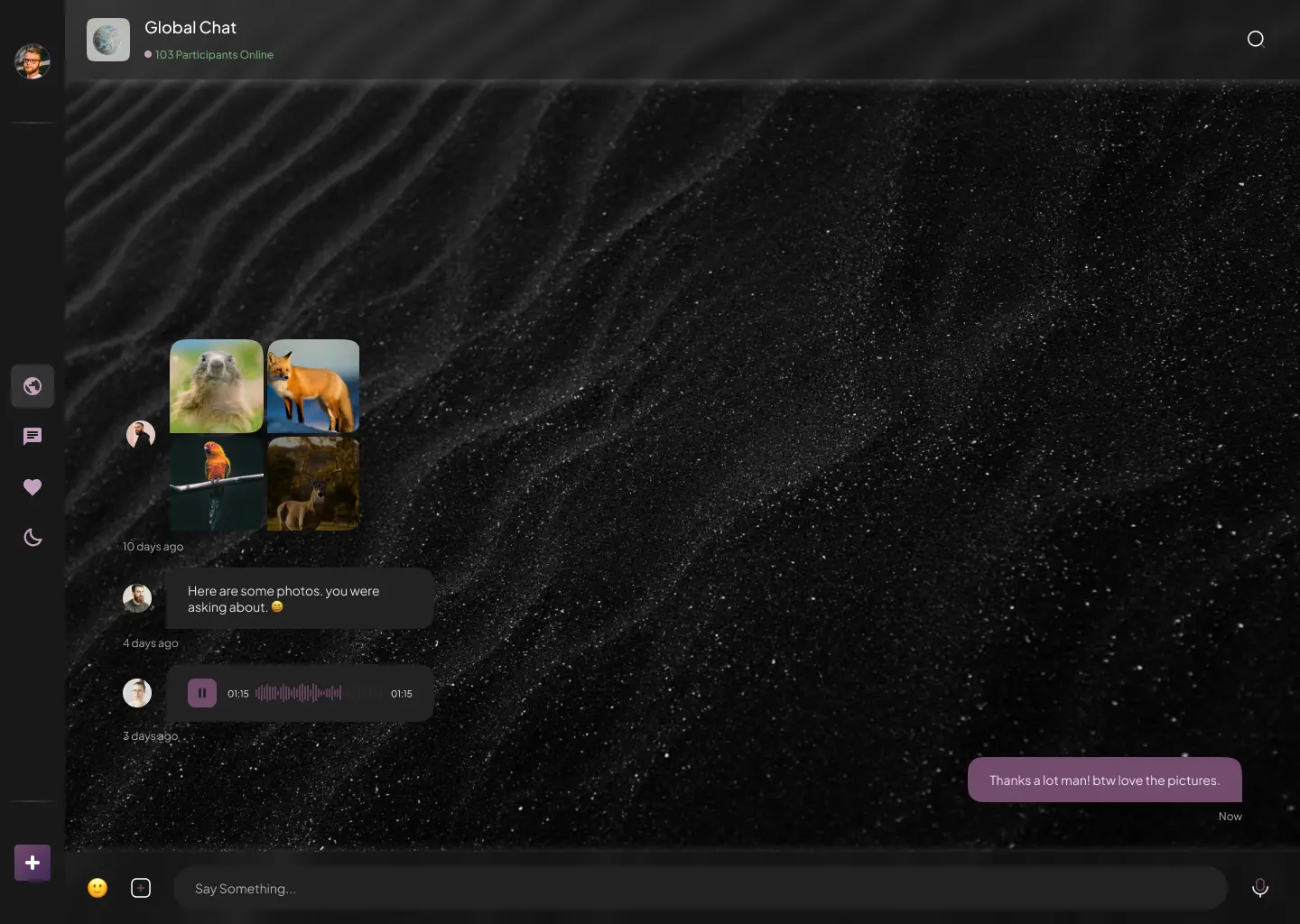Click the '4 days ago' timestamp
The width and height of the screenshot is (1300, 924).
point(151,643)
